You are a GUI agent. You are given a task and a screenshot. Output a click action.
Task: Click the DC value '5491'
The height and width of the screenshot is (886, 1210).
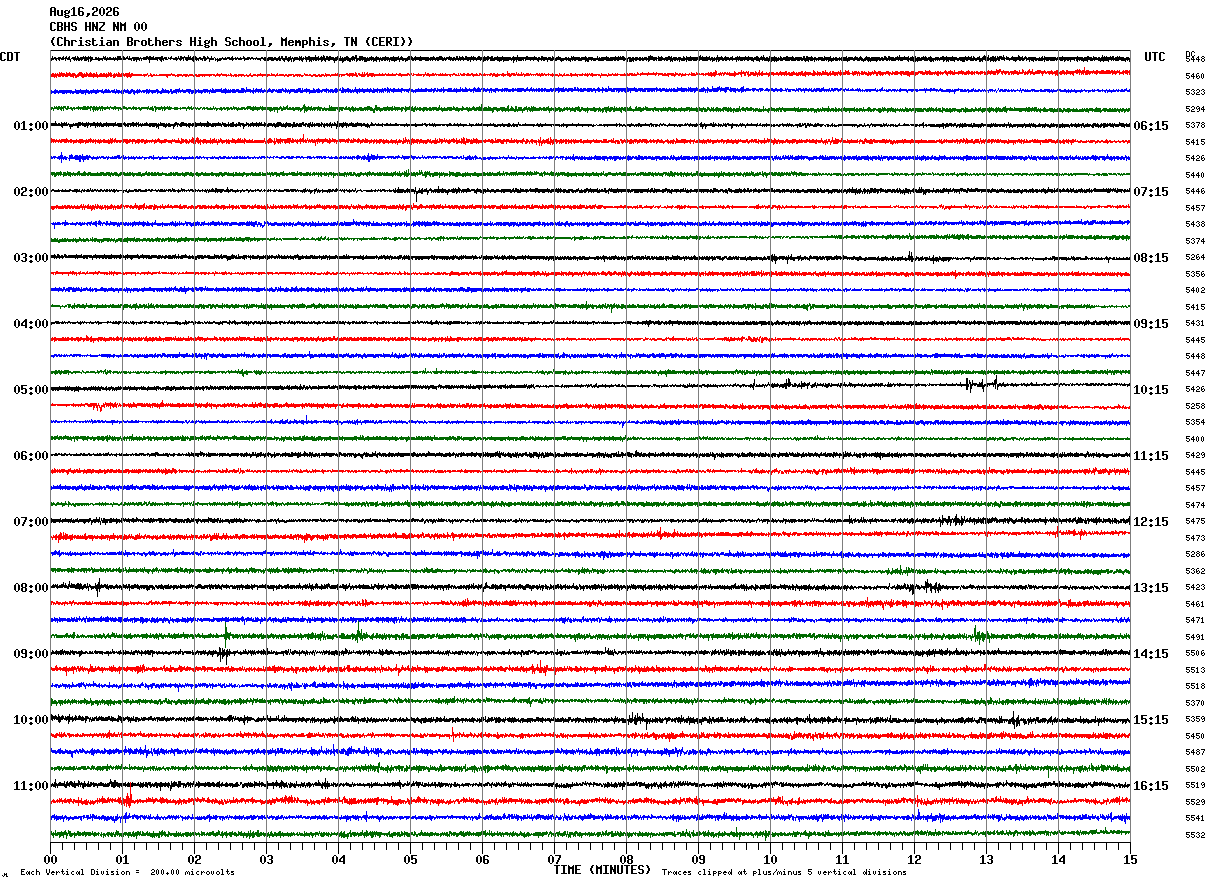(x=1195, y=637)
